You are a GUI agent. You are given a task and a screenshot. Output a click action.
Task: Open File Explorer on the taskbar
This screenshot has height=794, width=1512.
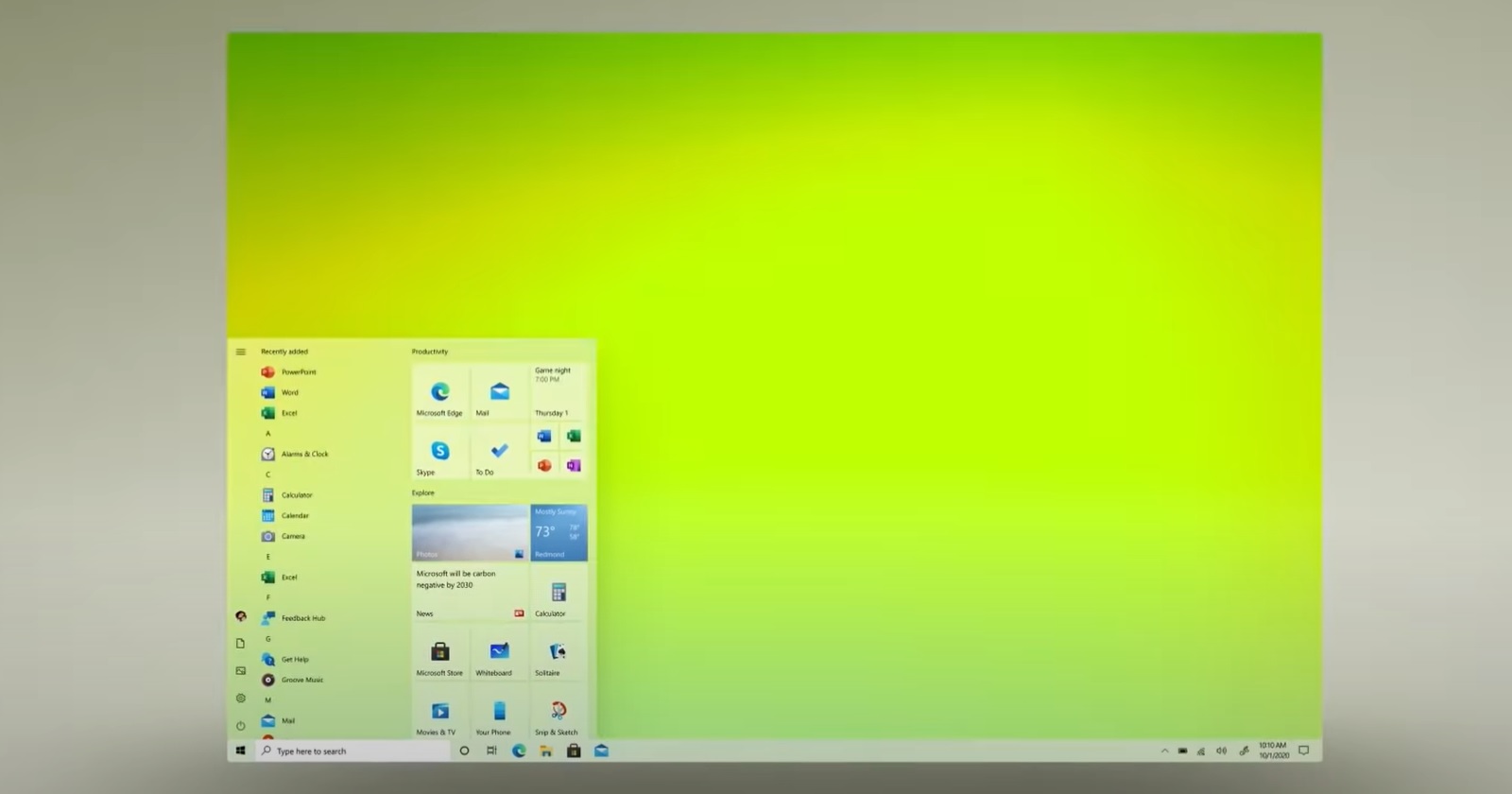pos(546,751)
